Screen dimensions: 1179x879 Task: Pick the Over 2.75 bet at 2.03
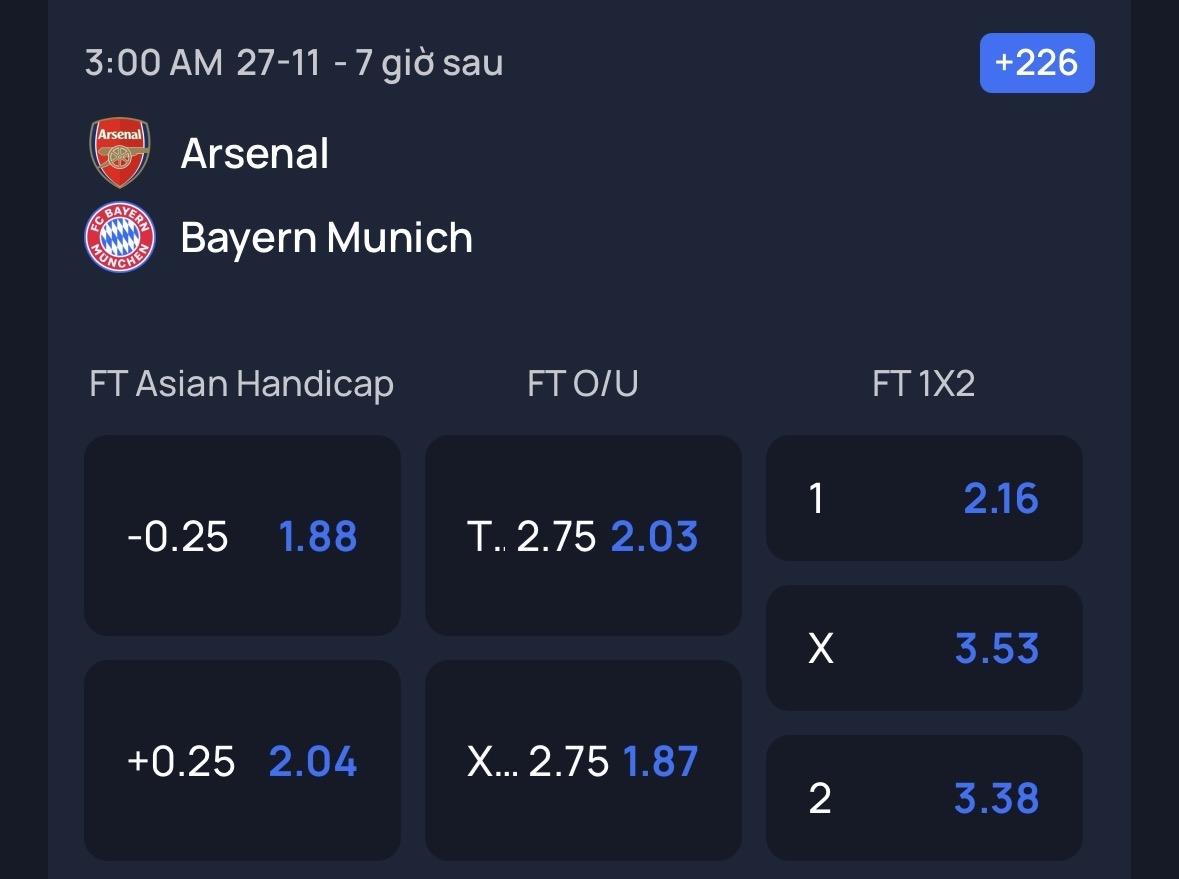pos(583,536)
